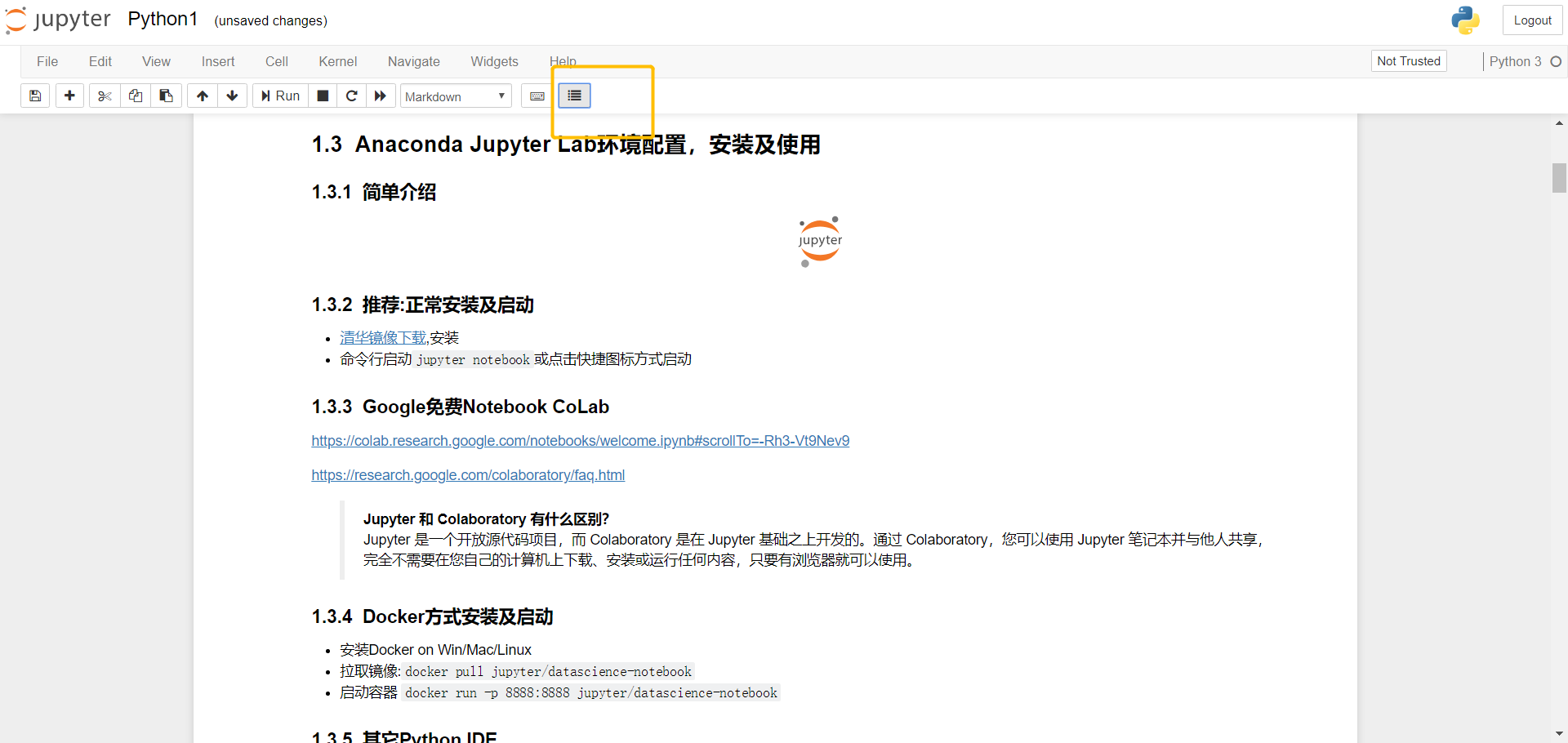Open the 清华镜像下载 link

383,337
